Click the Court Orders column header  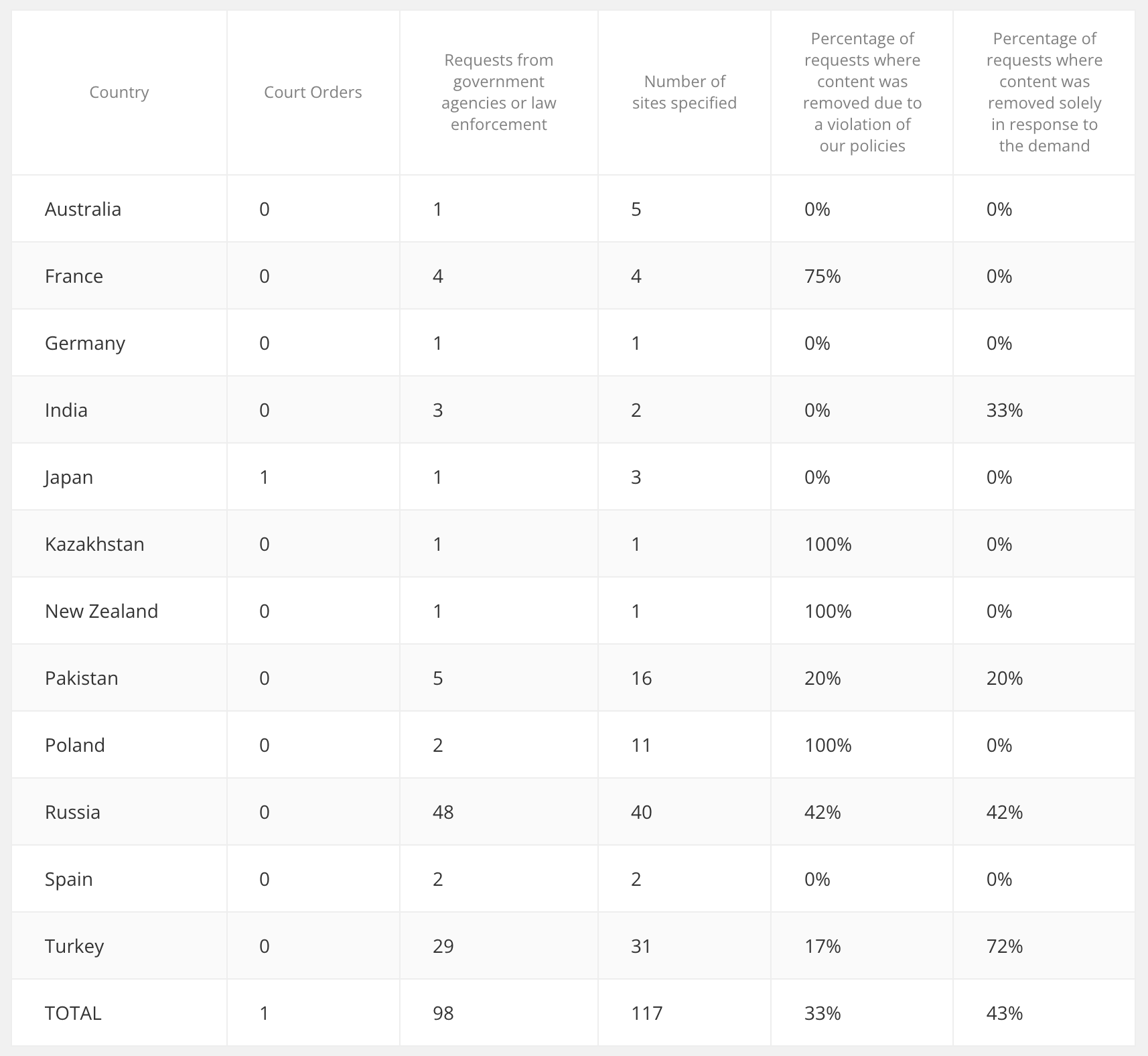click(313, 92)
